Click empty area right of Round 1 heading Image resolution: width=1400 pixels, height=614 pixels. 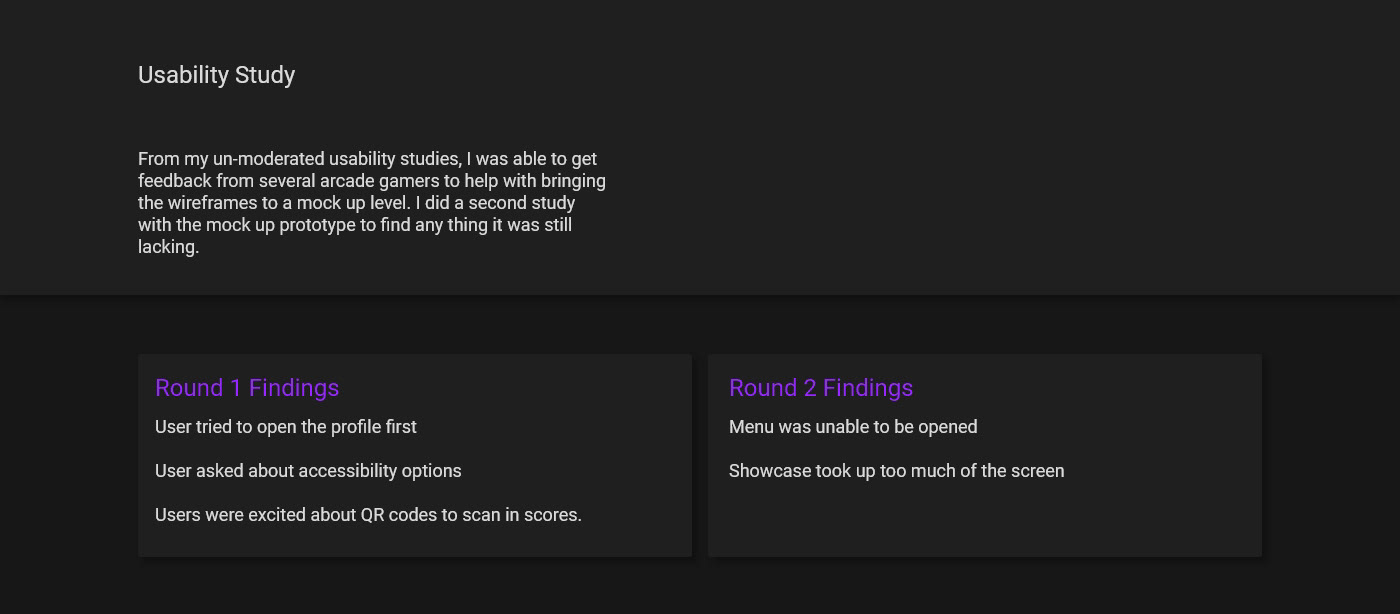(520, 388)
